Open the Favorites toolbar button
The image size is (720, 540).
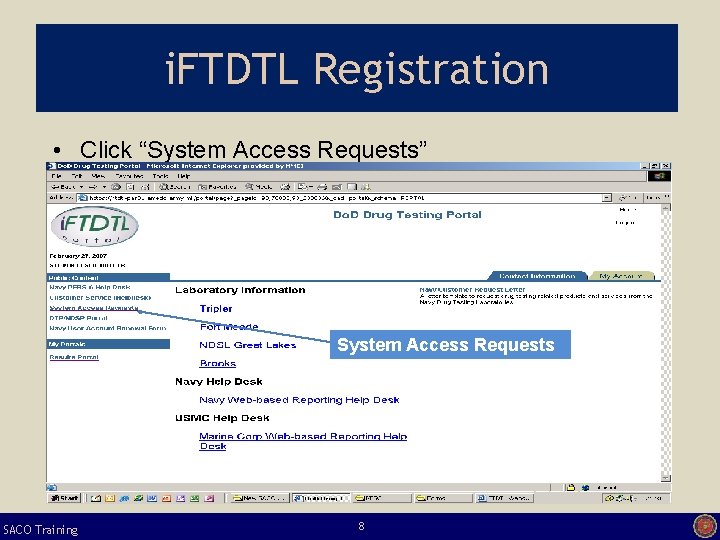217,187
